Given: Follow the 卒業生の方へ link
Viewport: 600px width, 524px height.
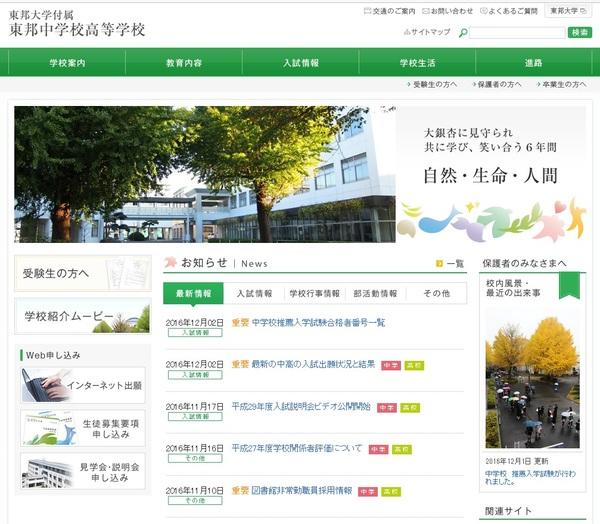Looking at the screenshot, I should point(560,85).
